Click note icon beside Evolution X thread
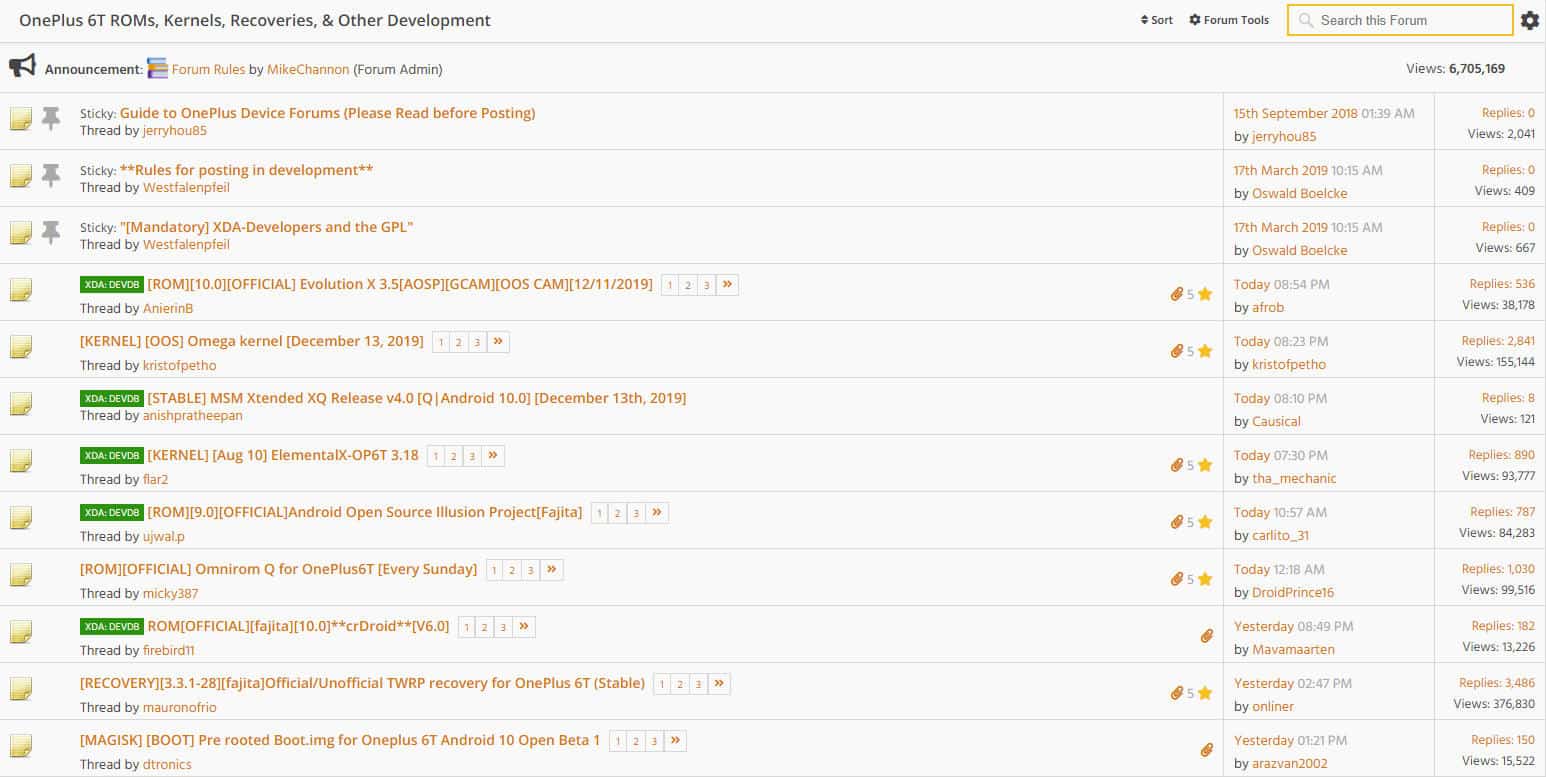This screenshot has height=777, width=1546. click(x=21, y=290)
